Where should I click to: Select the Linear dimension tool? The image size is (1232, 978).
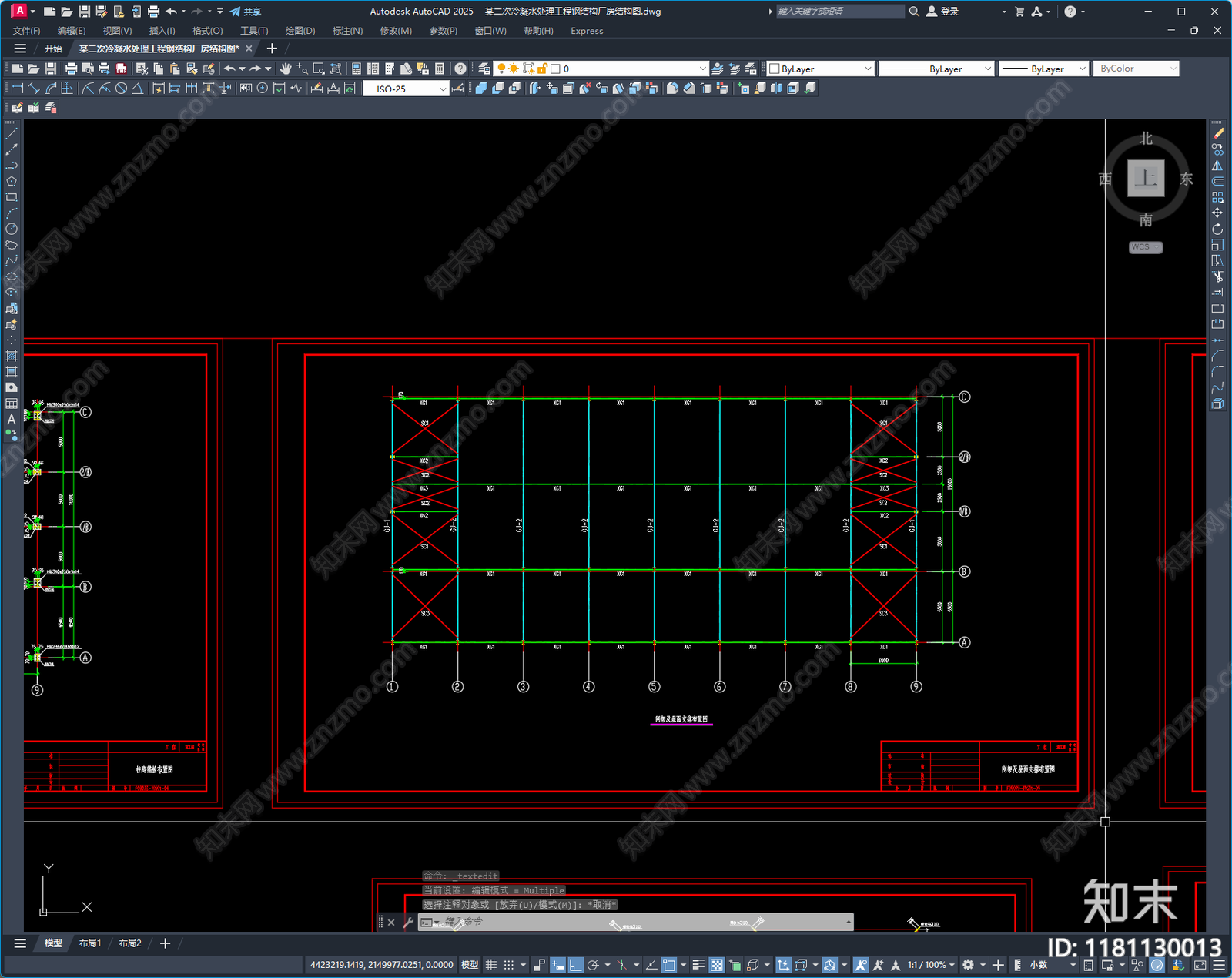(17, 89)
